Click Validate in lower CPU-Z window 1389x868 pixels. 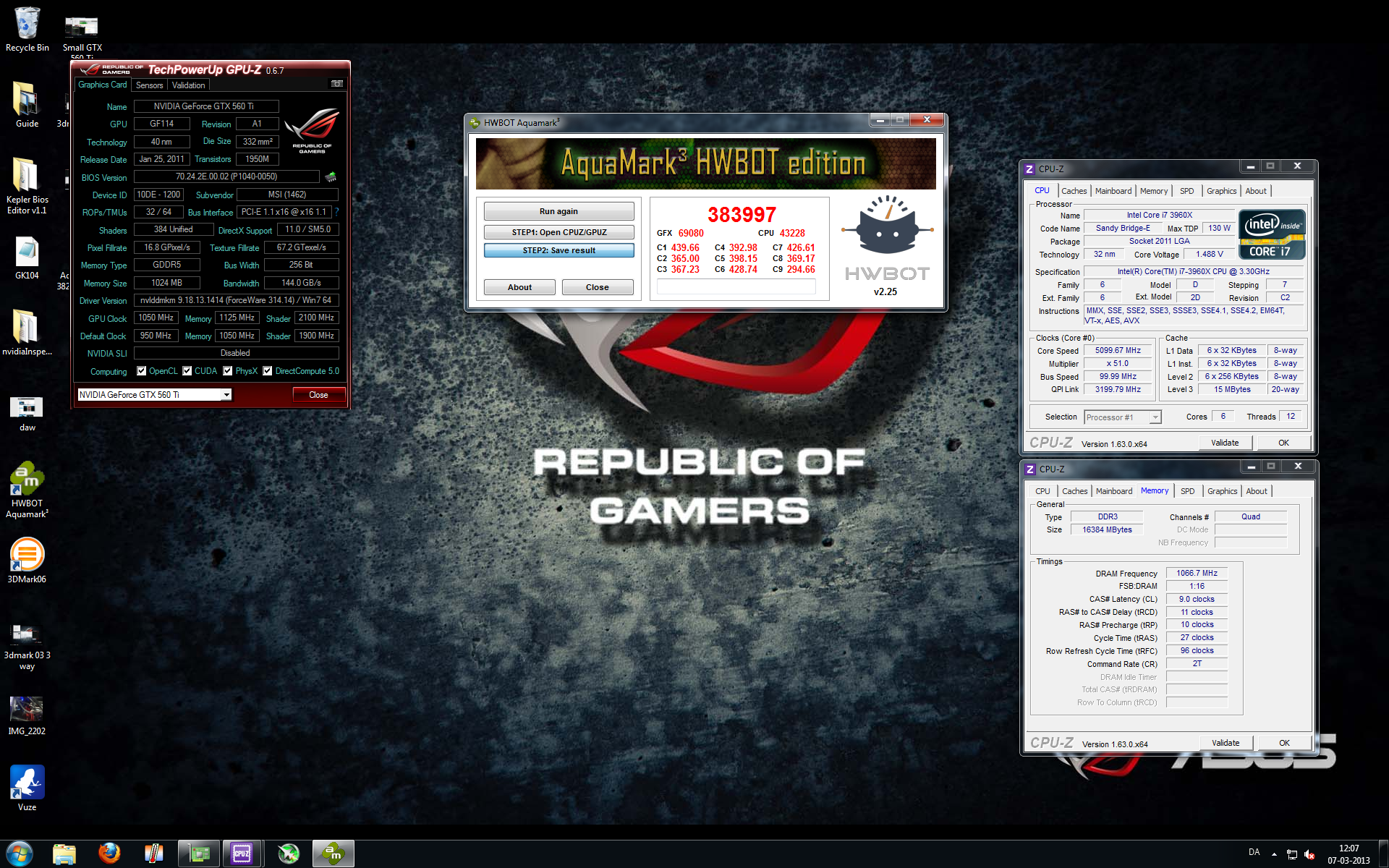1226,743
